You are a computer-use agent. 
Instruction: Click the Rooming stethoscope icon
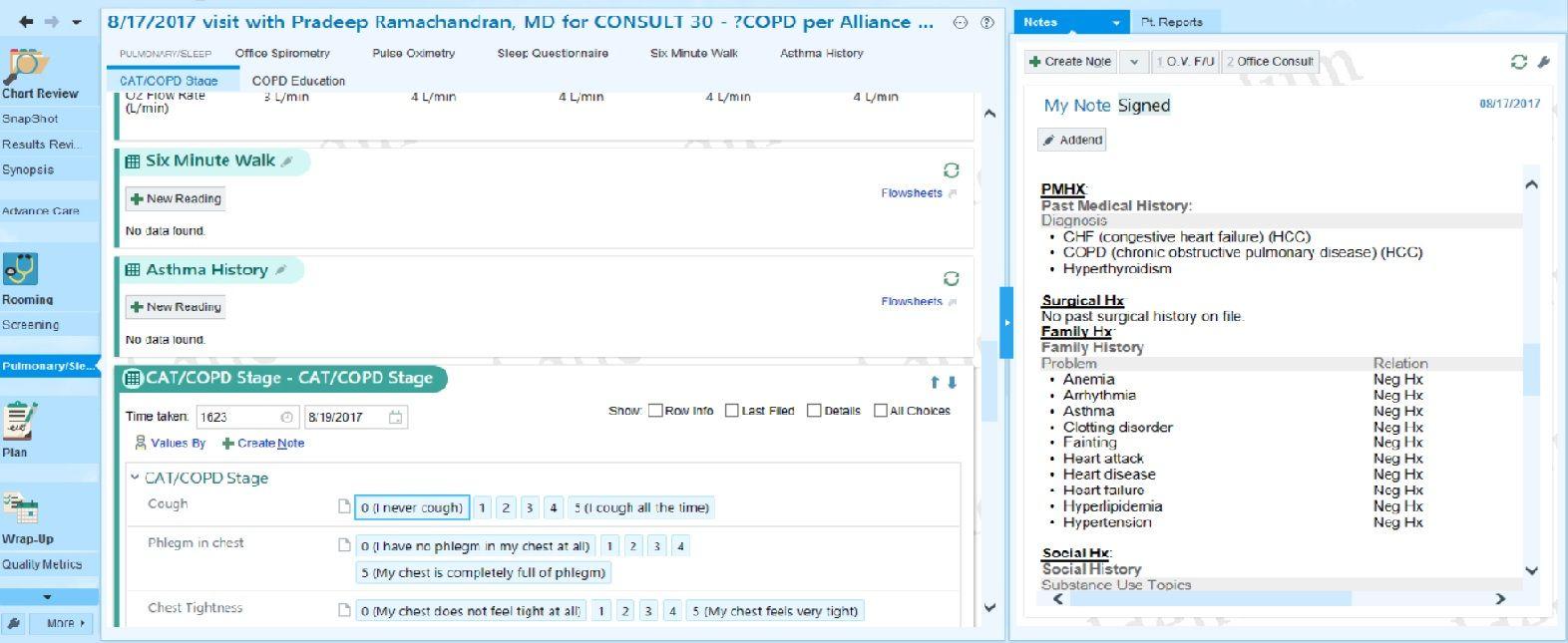20,269
